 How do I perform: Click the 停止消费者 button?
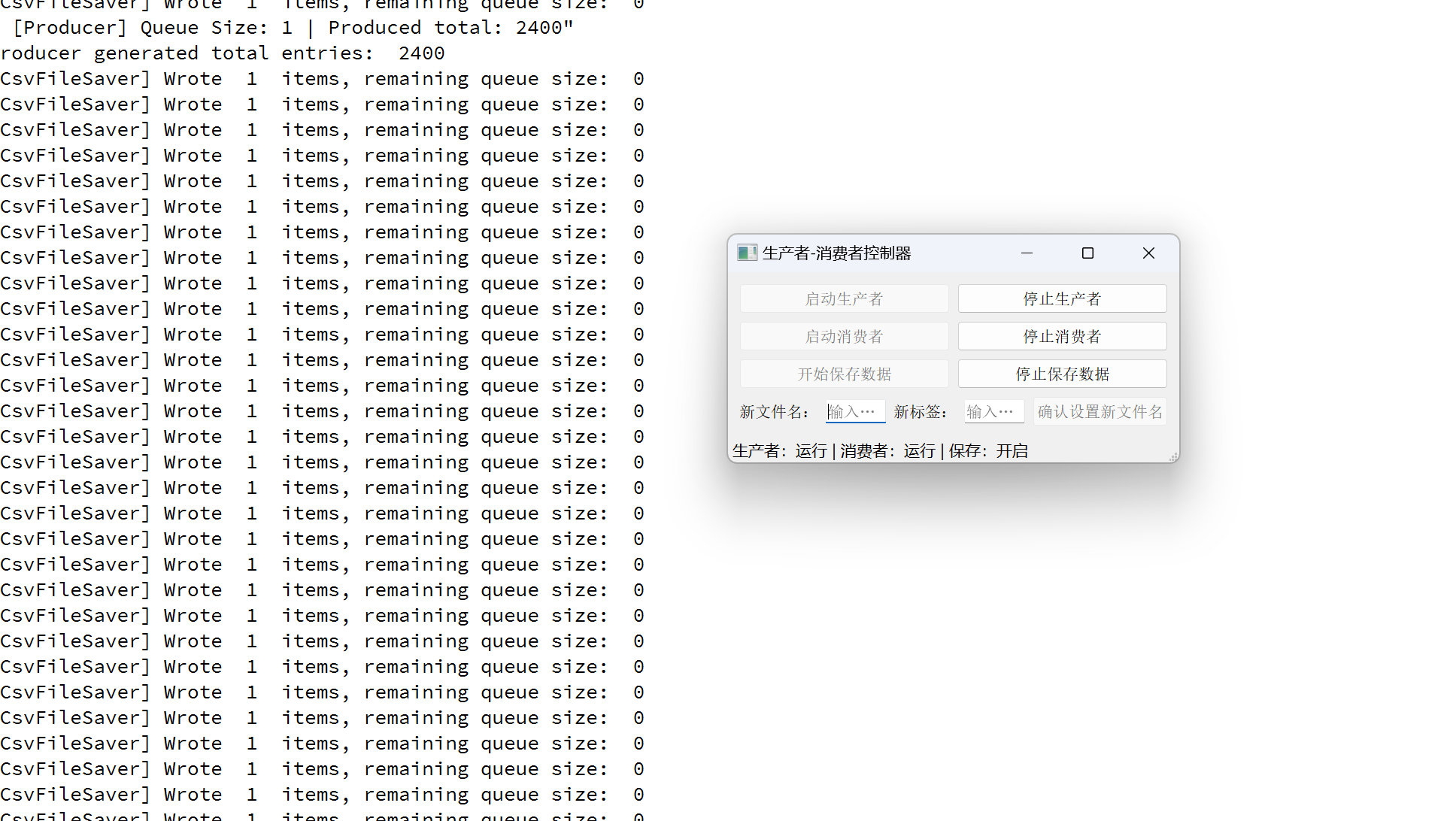coord(1062,336)
